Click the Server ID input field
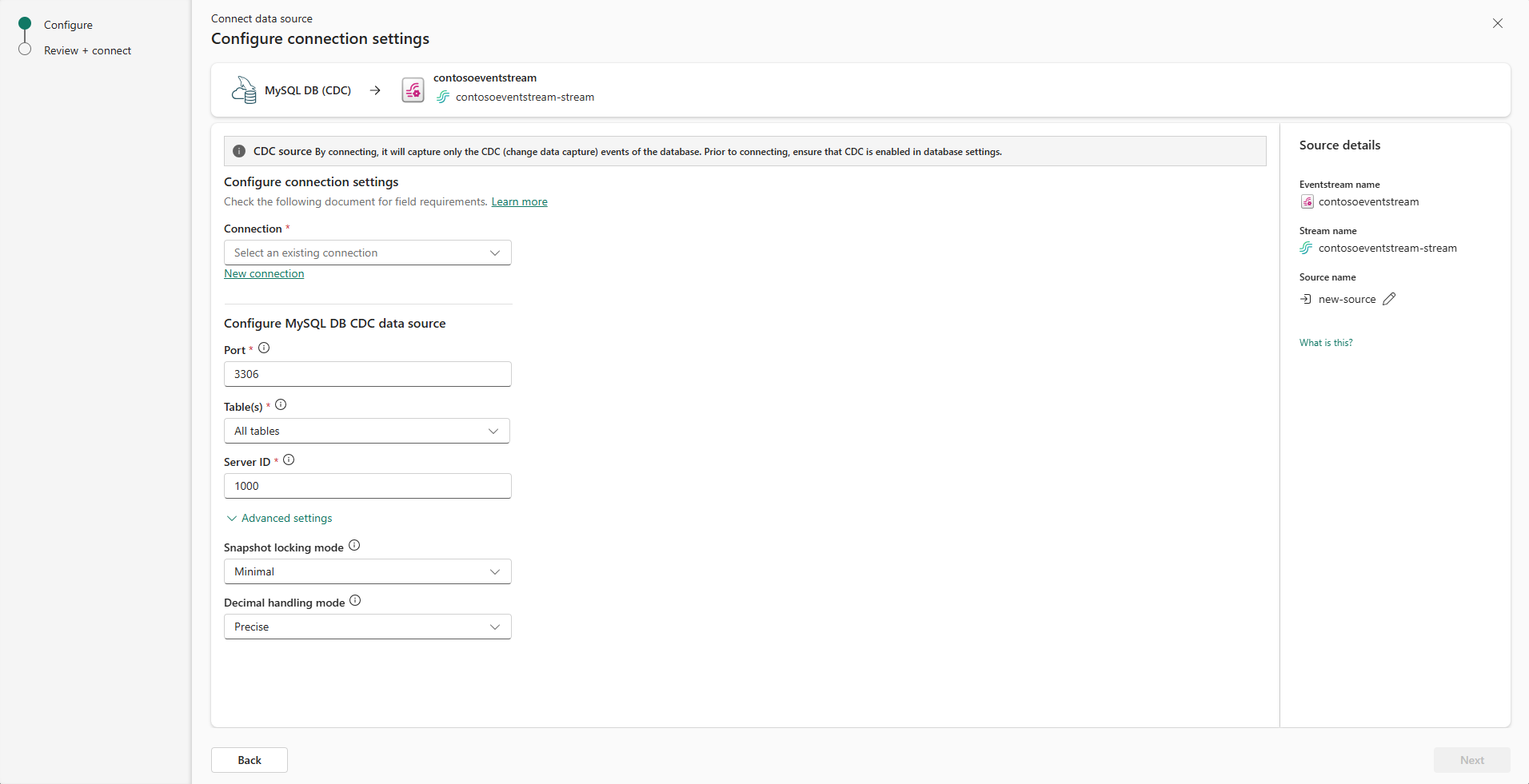Viewport: 1529px width, 784px height. [368, 486]
